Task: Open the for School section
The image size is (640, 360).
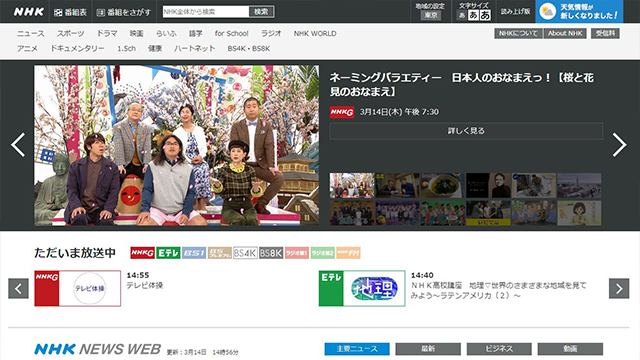Action: (x=231, y=33)
